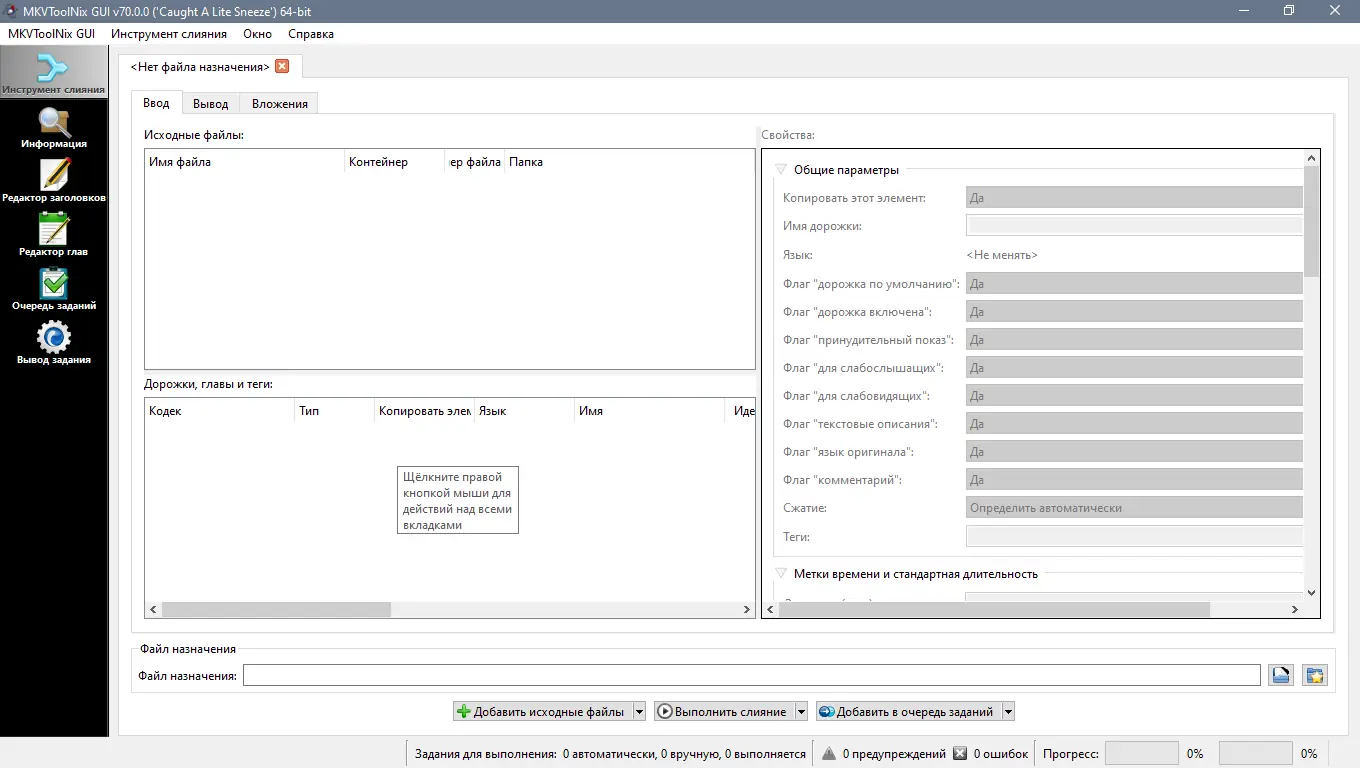The image size is (1360, 768).
Task: Click properties panel horizontal scrollbar thumb
Action: 994,609
